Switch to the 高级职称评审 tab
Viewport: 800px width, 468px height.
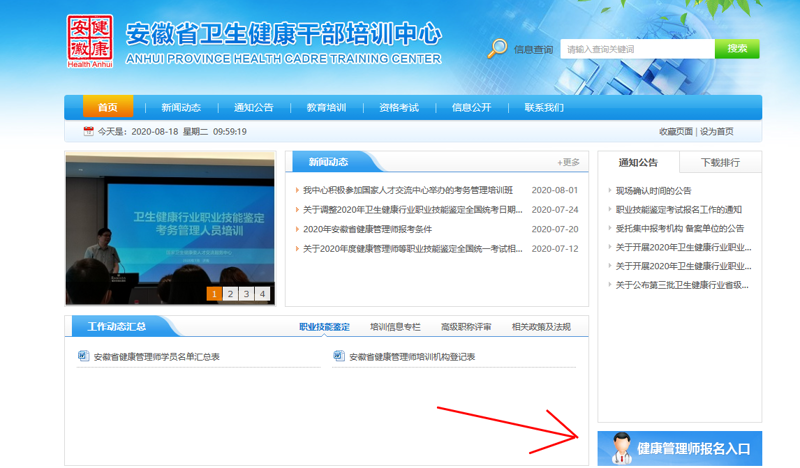[x=466, y=327]
